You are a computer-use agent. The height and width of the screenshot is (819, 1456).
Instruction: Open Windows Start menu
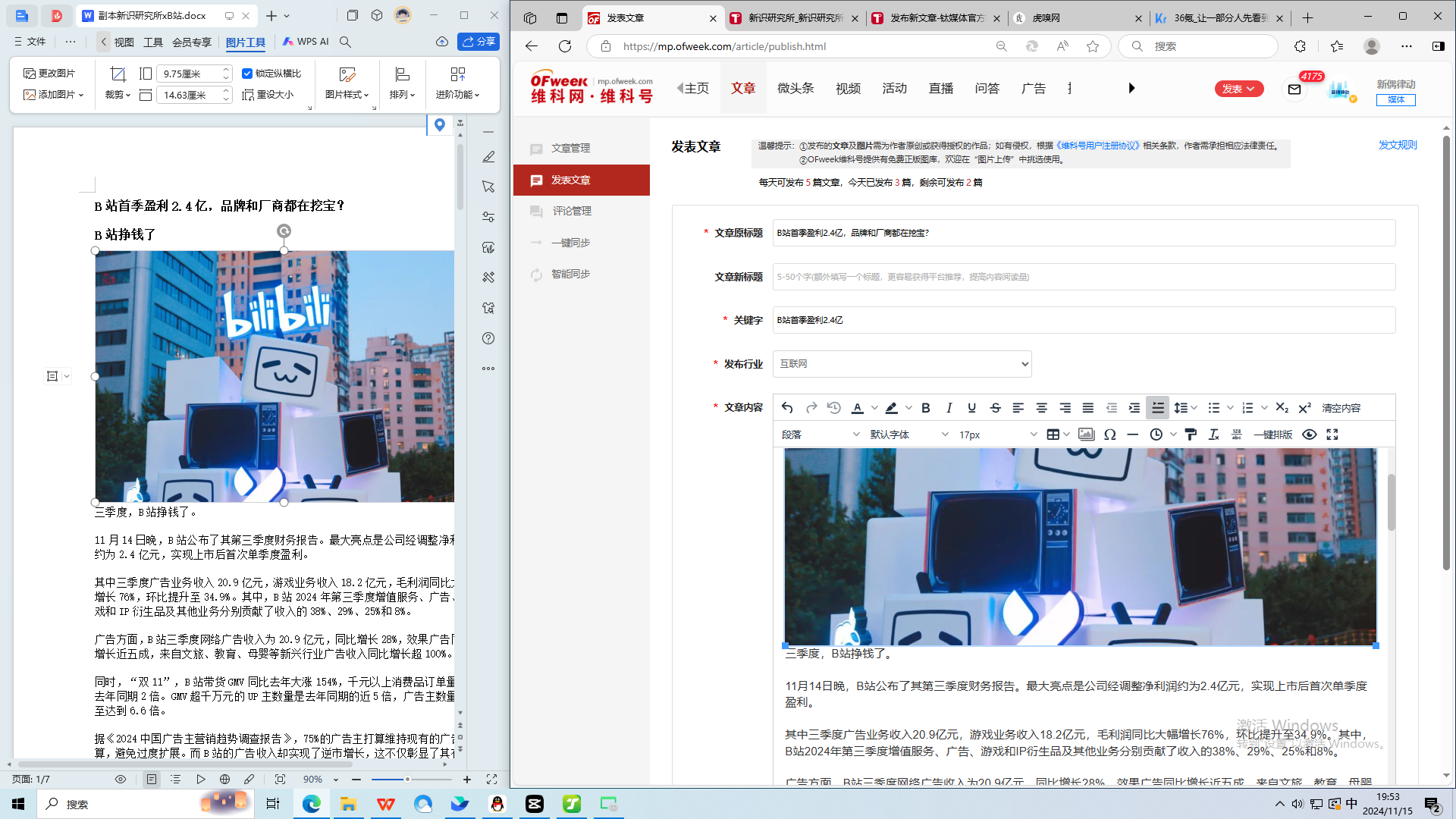[x=18, y=804]
